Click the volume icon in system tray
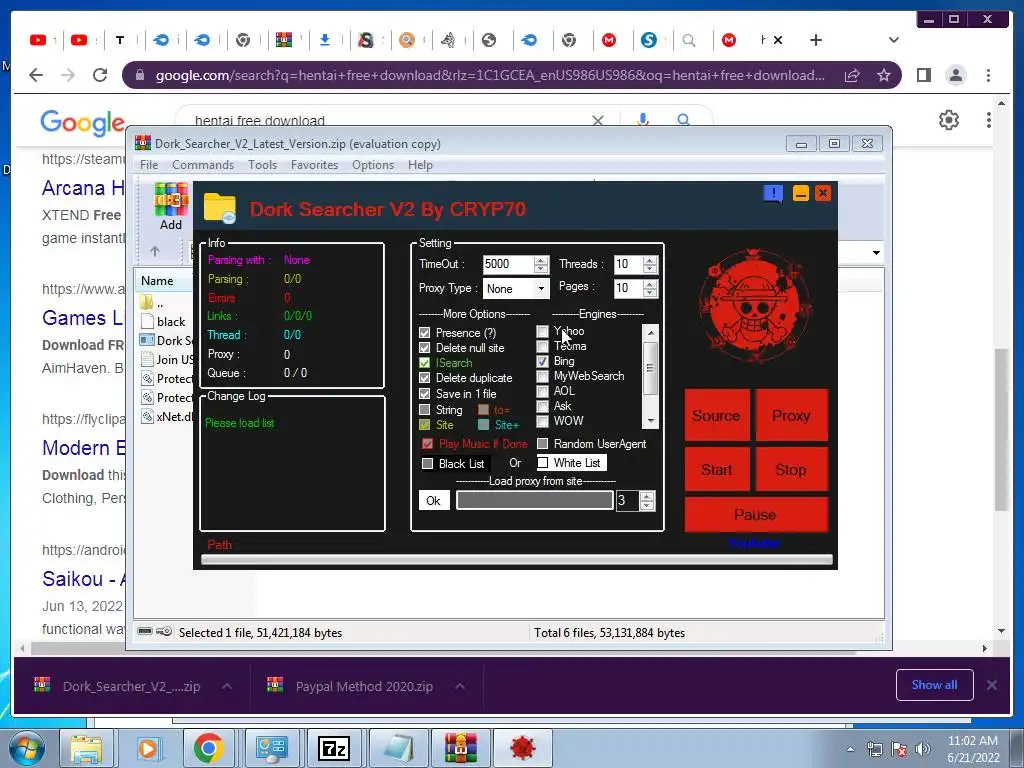The image size is (1024, 768). [923, 749]
